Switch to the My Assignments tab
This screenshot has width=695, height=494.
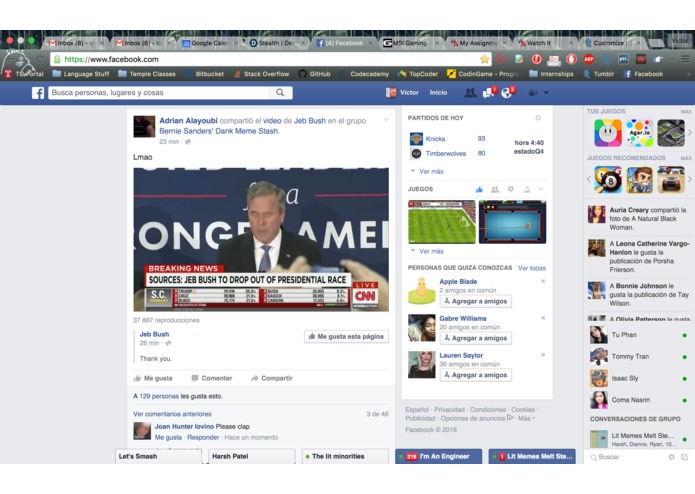(478, 43)
